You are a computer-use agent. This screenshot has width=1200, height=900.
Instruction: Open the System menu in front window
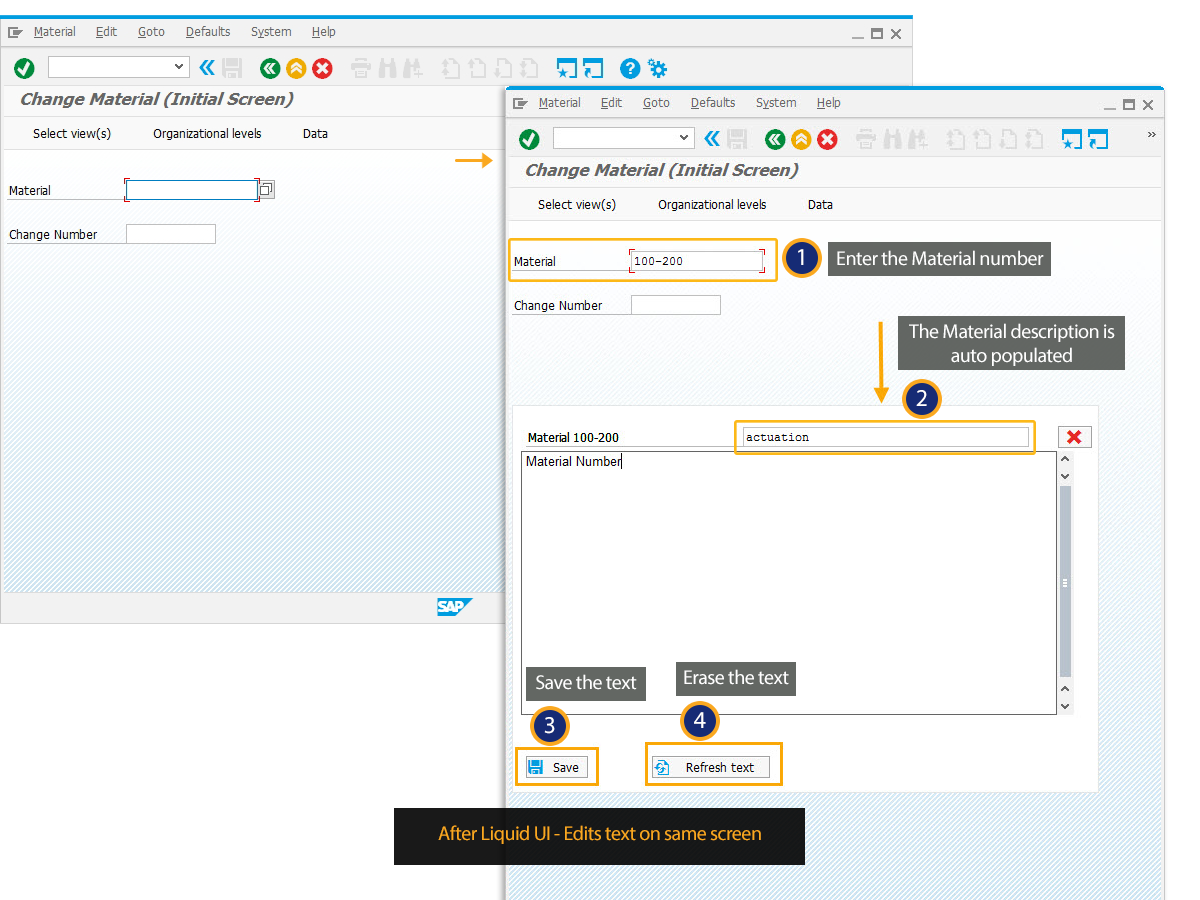coord(776,103)
